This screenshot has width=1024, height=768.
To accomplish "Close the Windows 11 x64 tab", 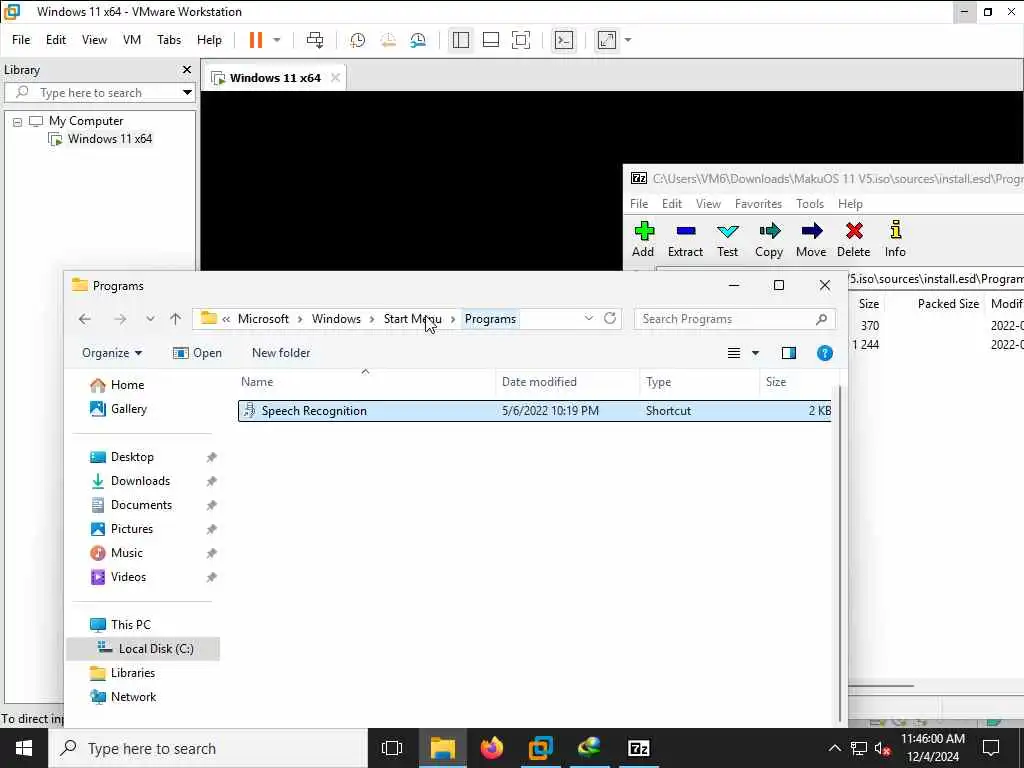I will (x=335, y=78).
